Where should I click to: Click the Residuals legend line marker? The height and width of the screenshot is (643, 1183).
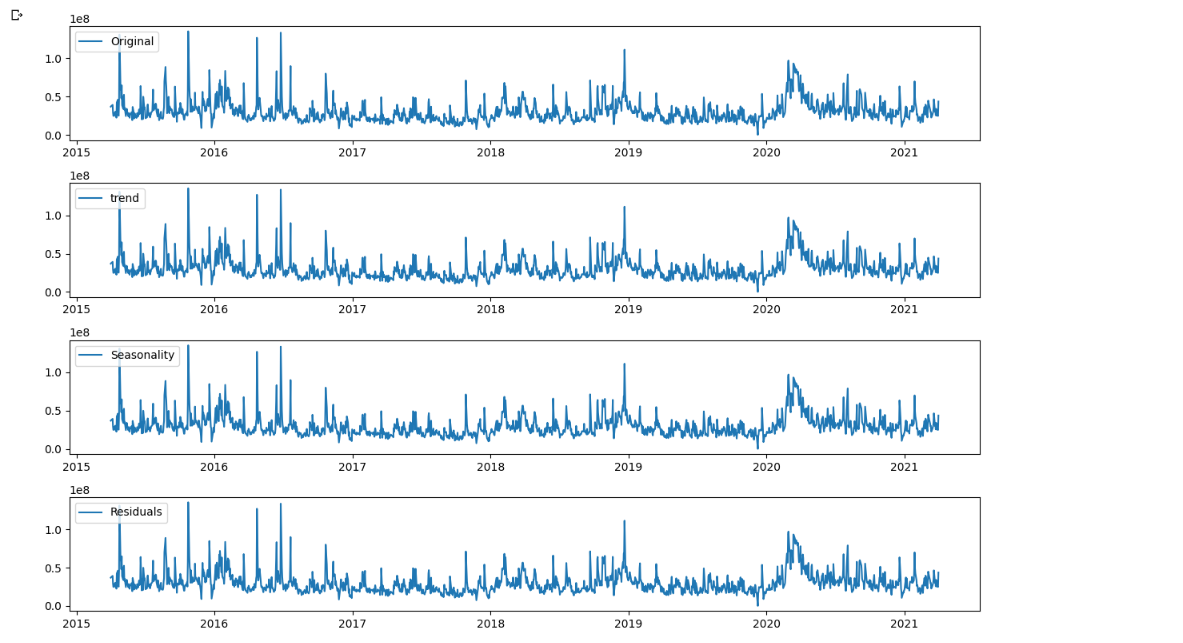tap(92, 512)
